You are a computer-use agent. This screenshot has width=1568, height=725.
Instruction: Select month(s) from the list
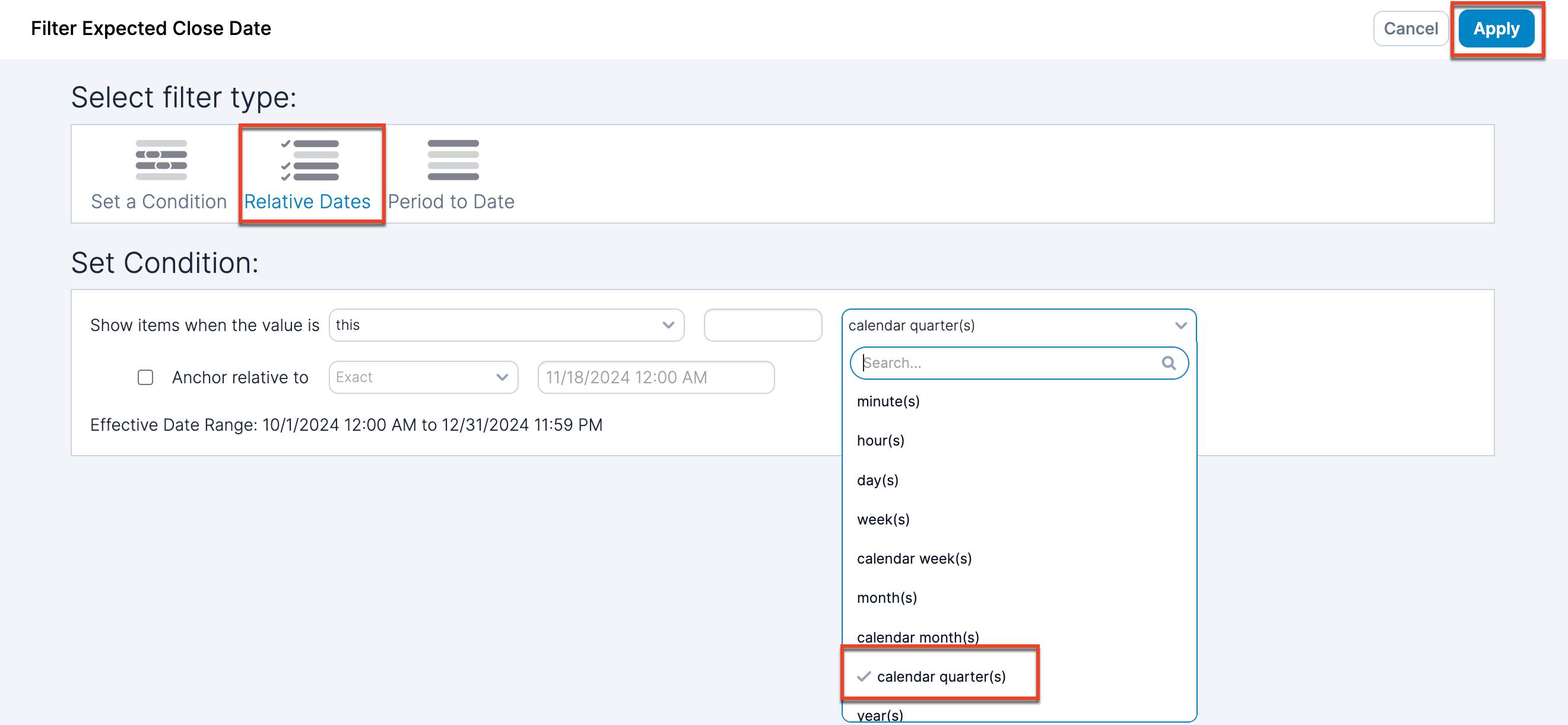point(886,598)
